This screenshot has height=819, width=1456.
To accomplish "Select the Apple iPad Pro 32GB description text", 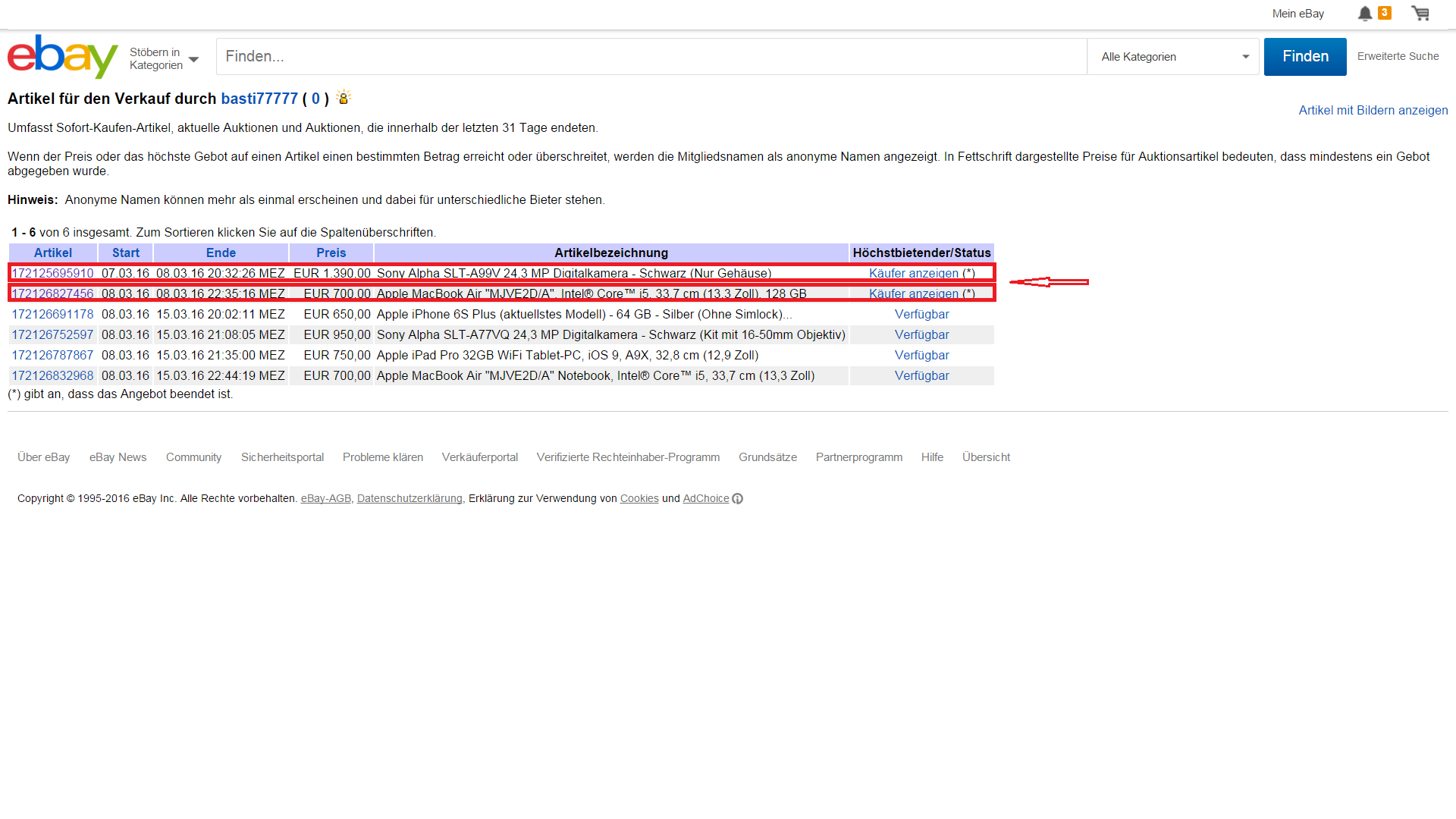I will (567, 355).
